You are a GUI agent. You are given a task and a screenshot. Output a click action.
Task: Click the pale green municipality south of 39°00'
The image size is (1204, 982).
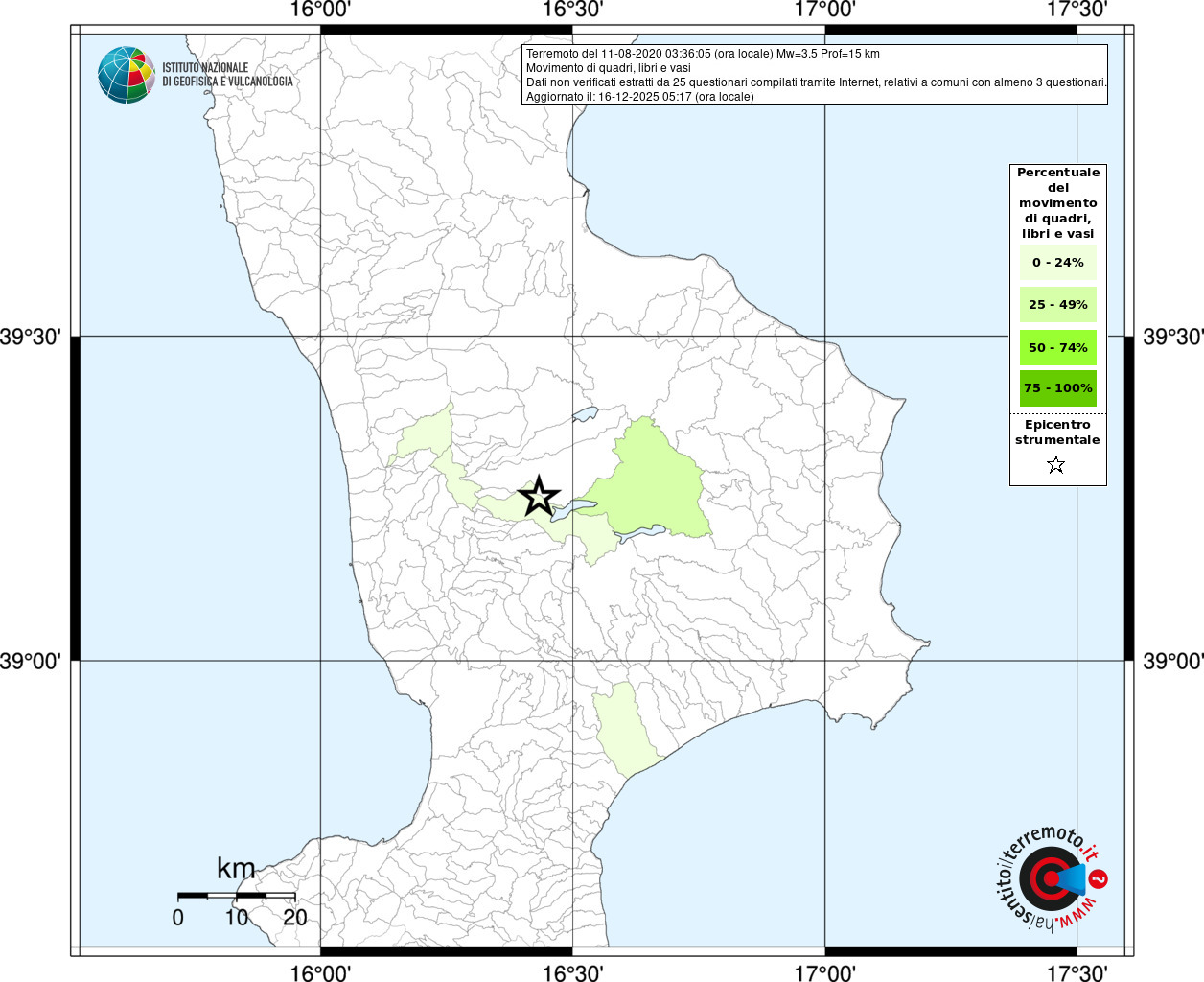pos(625,729)
